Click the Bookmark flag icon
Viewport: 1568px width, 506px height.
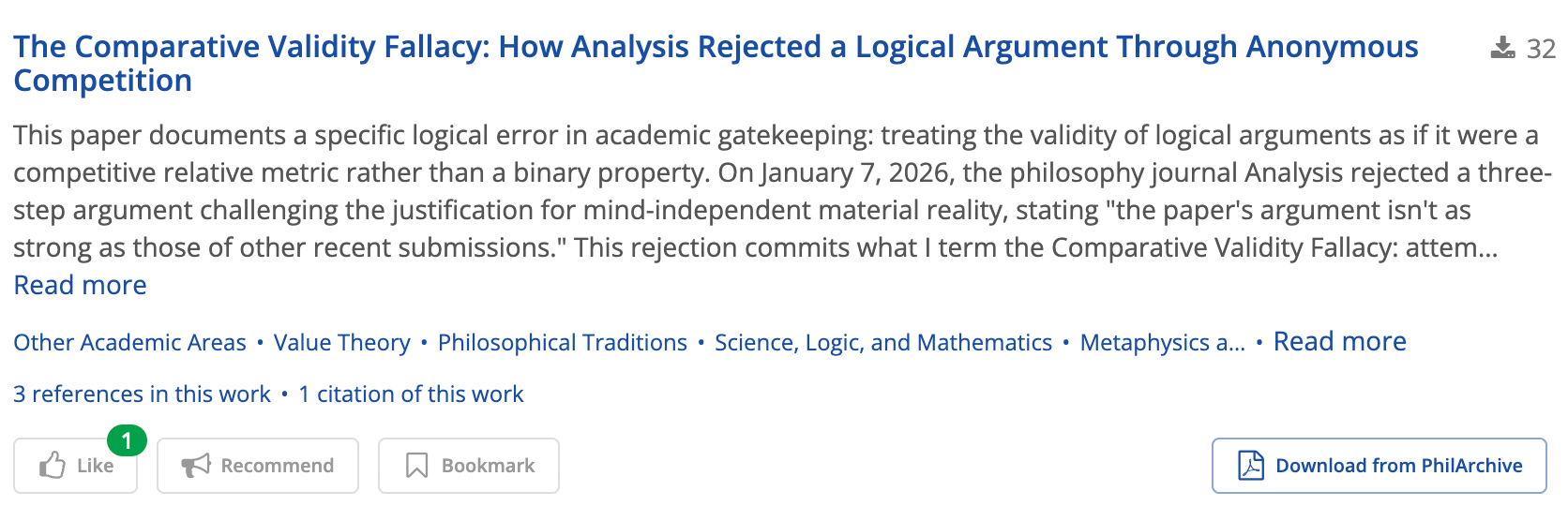(x=416, y=466)
